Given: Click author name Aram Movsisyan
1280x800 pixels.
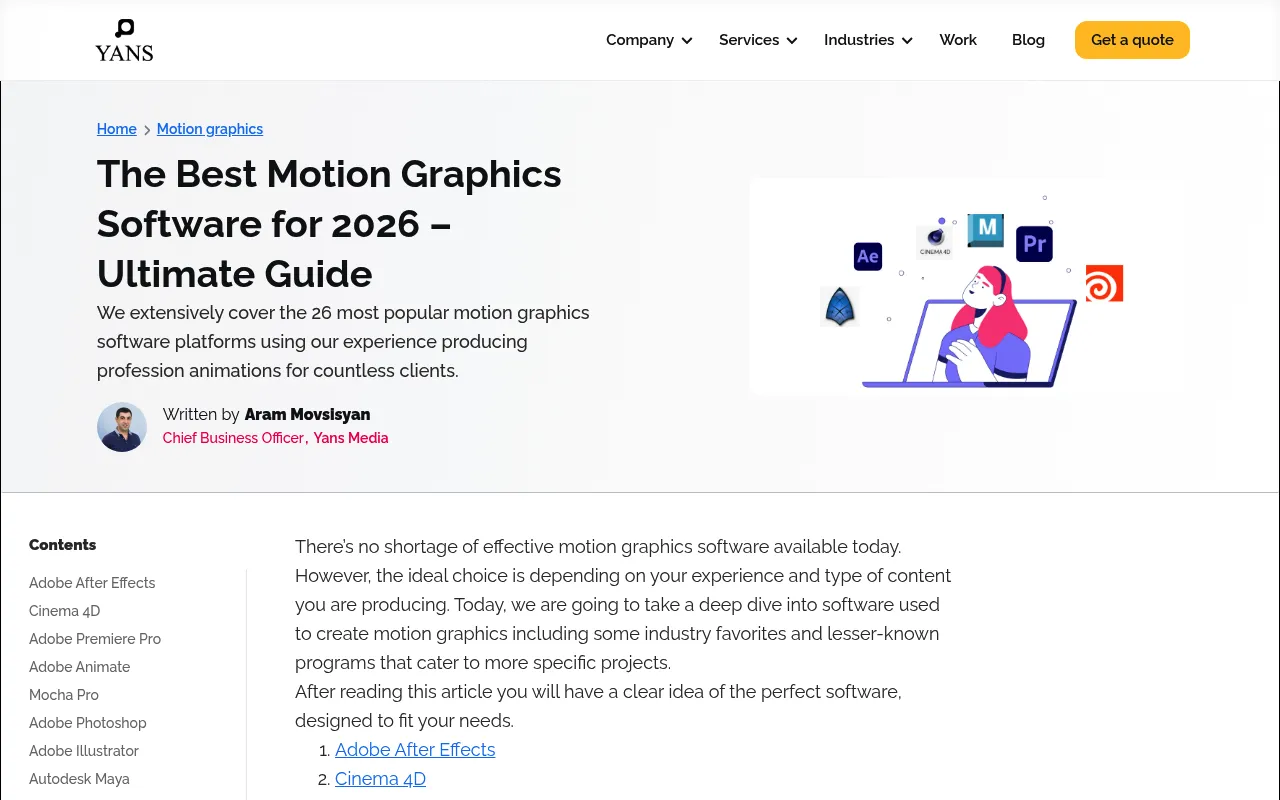Looking at the screenshot, I should pos(307,414).
